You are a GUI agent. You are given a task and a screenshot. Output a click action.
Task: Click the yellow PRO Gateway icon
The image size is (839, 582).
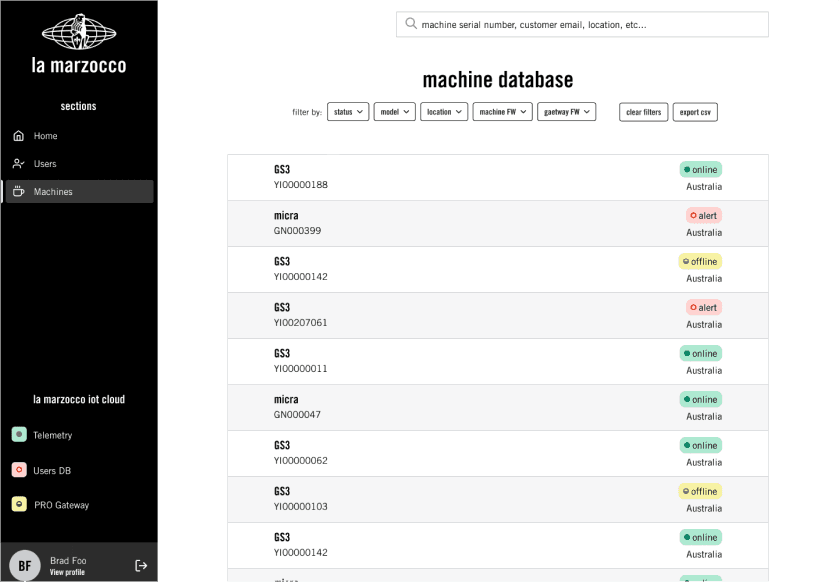(19, 504)
